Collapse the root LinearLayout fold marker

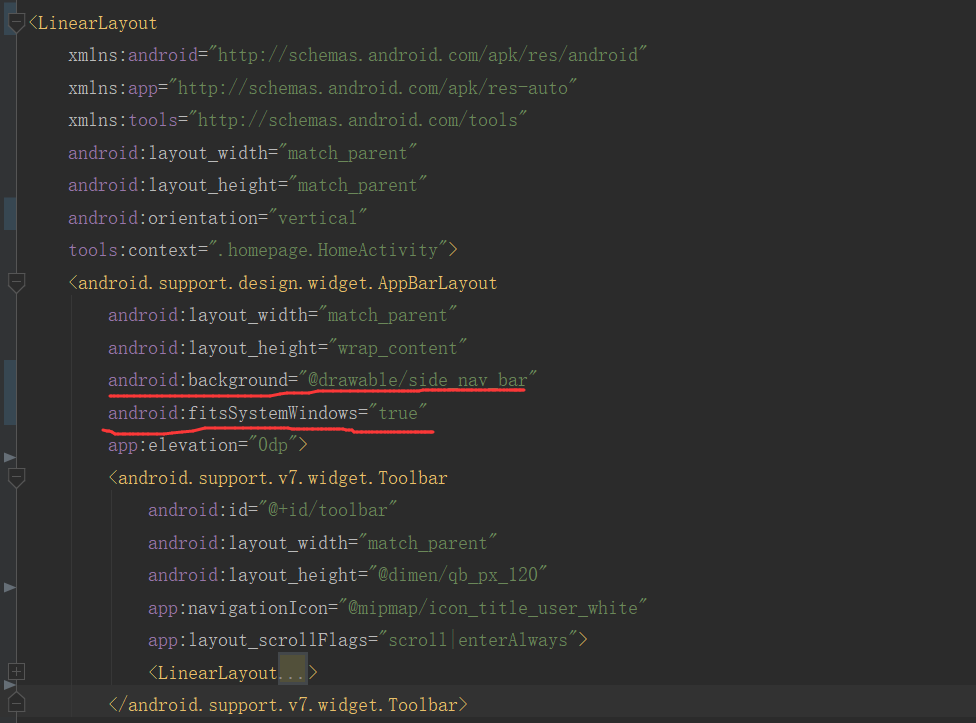coord(16,23)
